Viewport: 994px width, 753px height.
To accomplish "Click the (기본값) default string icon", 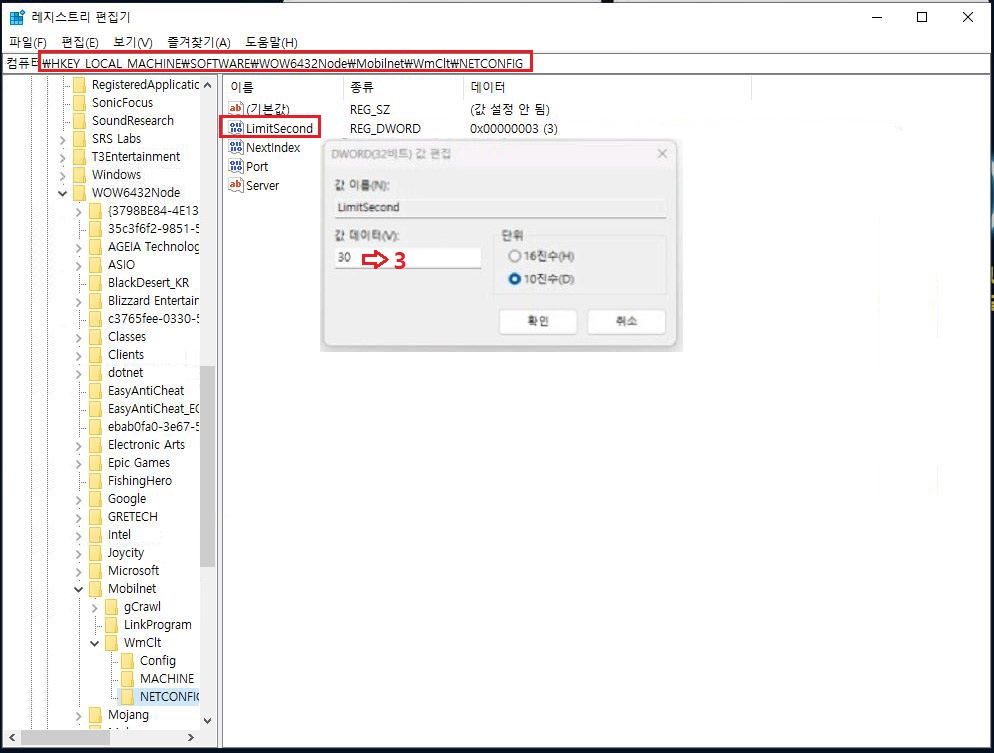I will (236, 109).
